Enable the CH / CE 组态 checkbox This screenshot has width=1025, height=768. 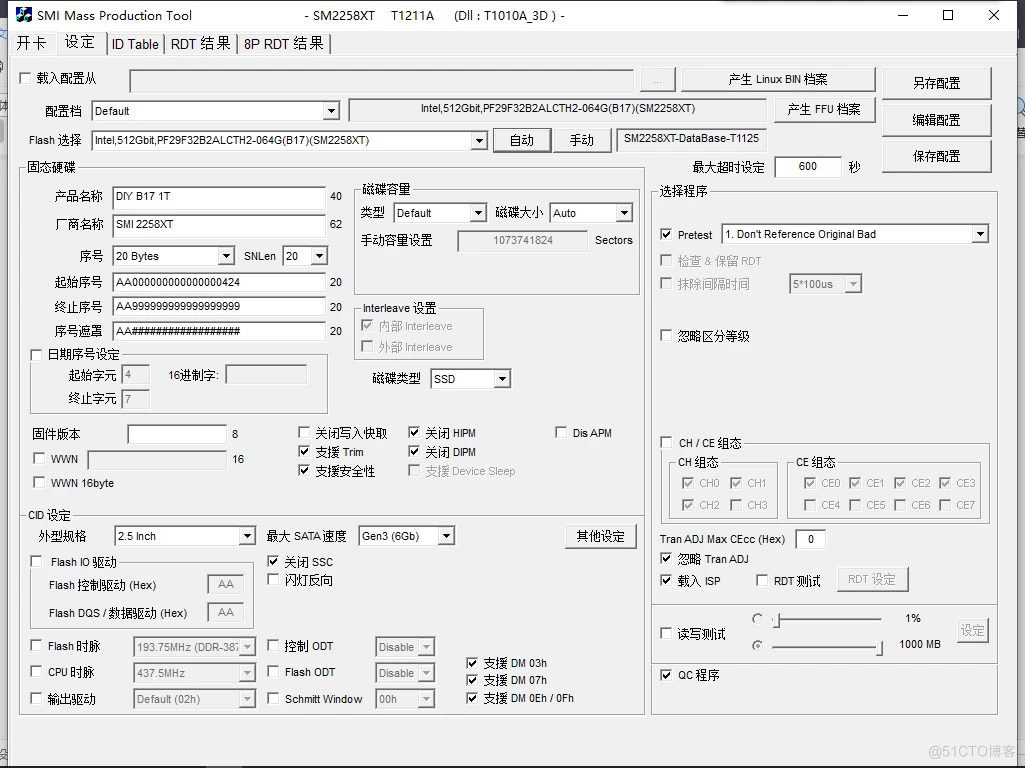coord(666,442)
